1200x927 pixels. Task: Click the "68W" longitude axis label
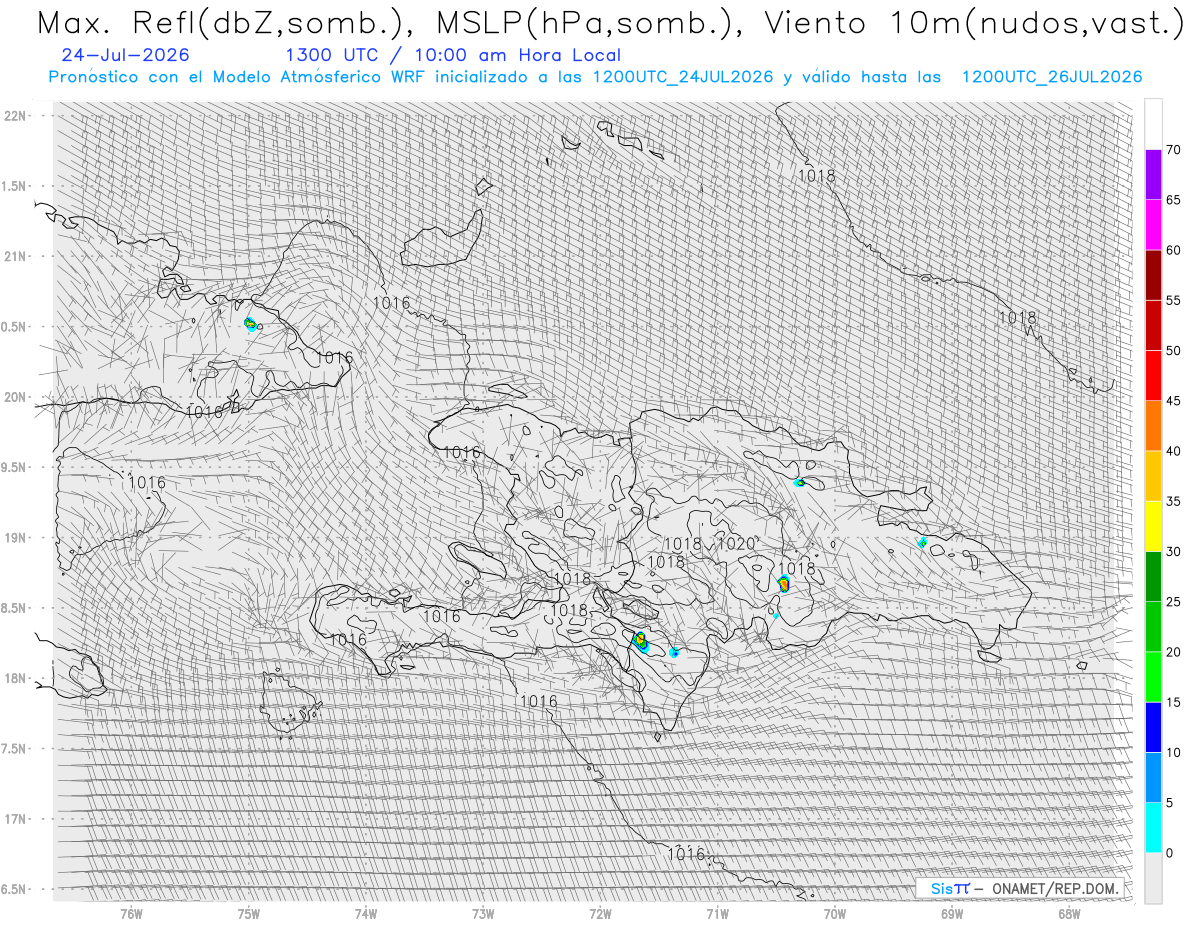[1069, 913]
